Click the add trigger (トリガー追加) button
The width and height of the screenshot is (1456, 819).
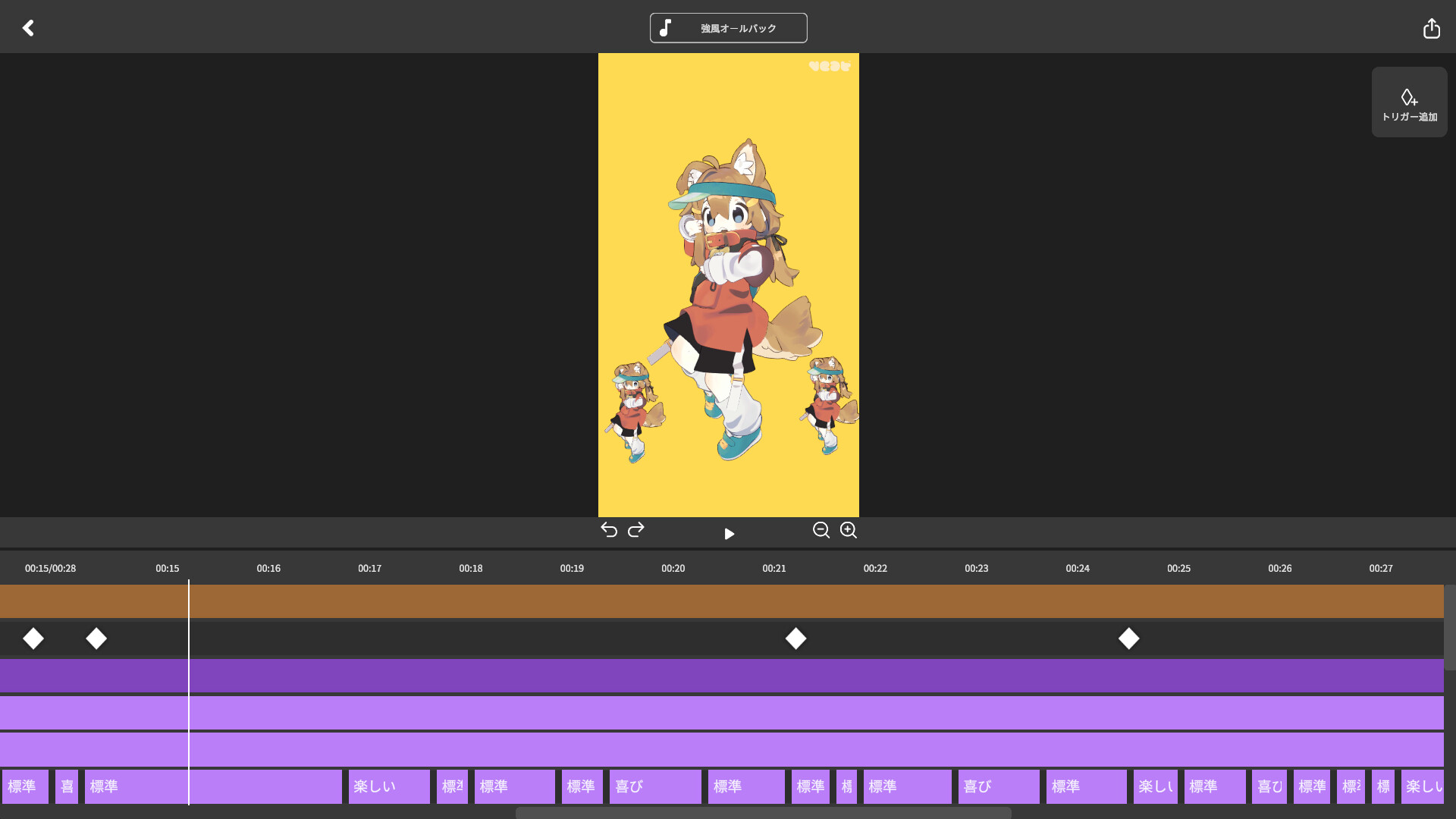(x=1409, y=102)
